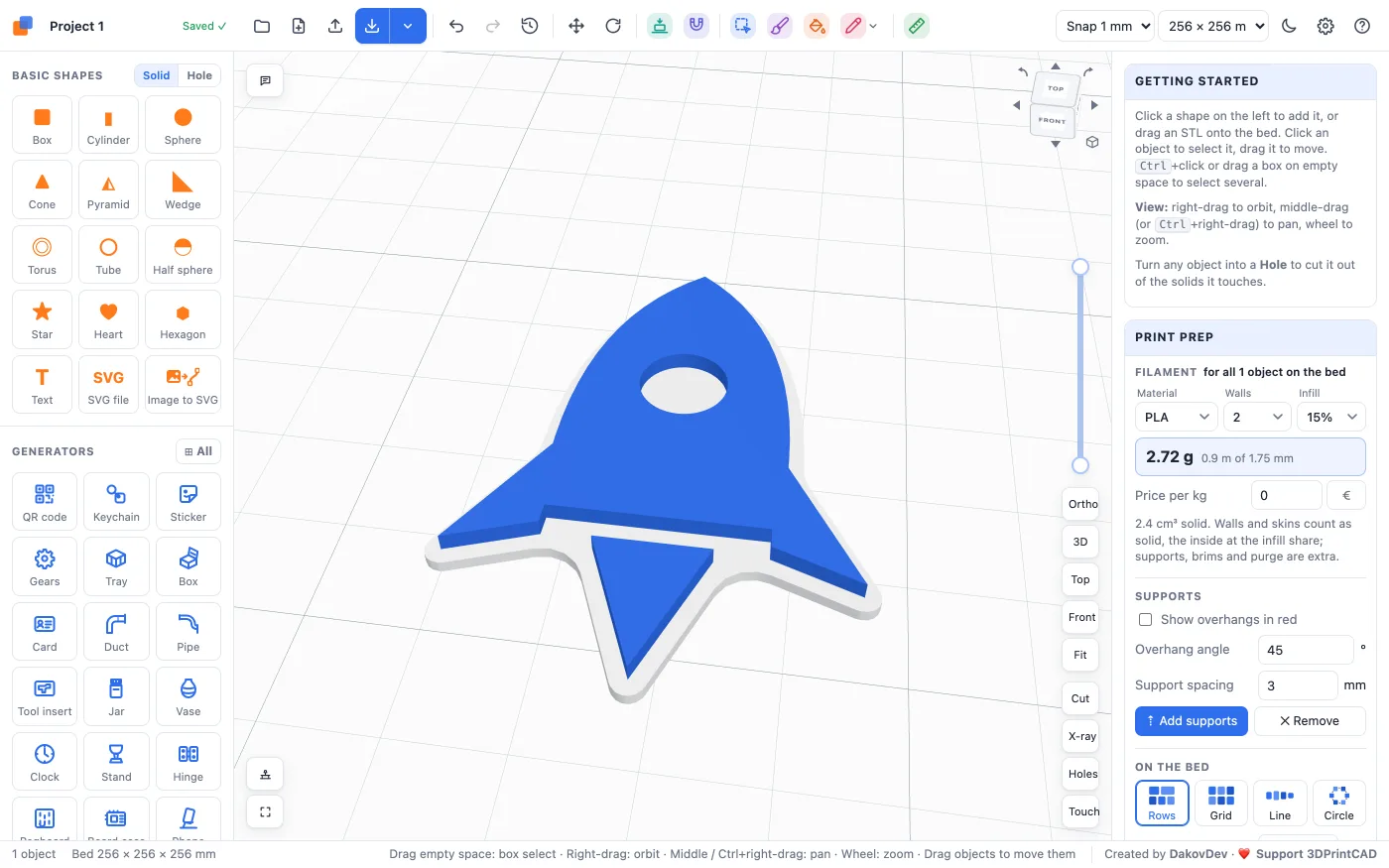This screenshot has height=868, width=1389.
Task: Expand the download options arrow
Action: [x=408, y=26]
